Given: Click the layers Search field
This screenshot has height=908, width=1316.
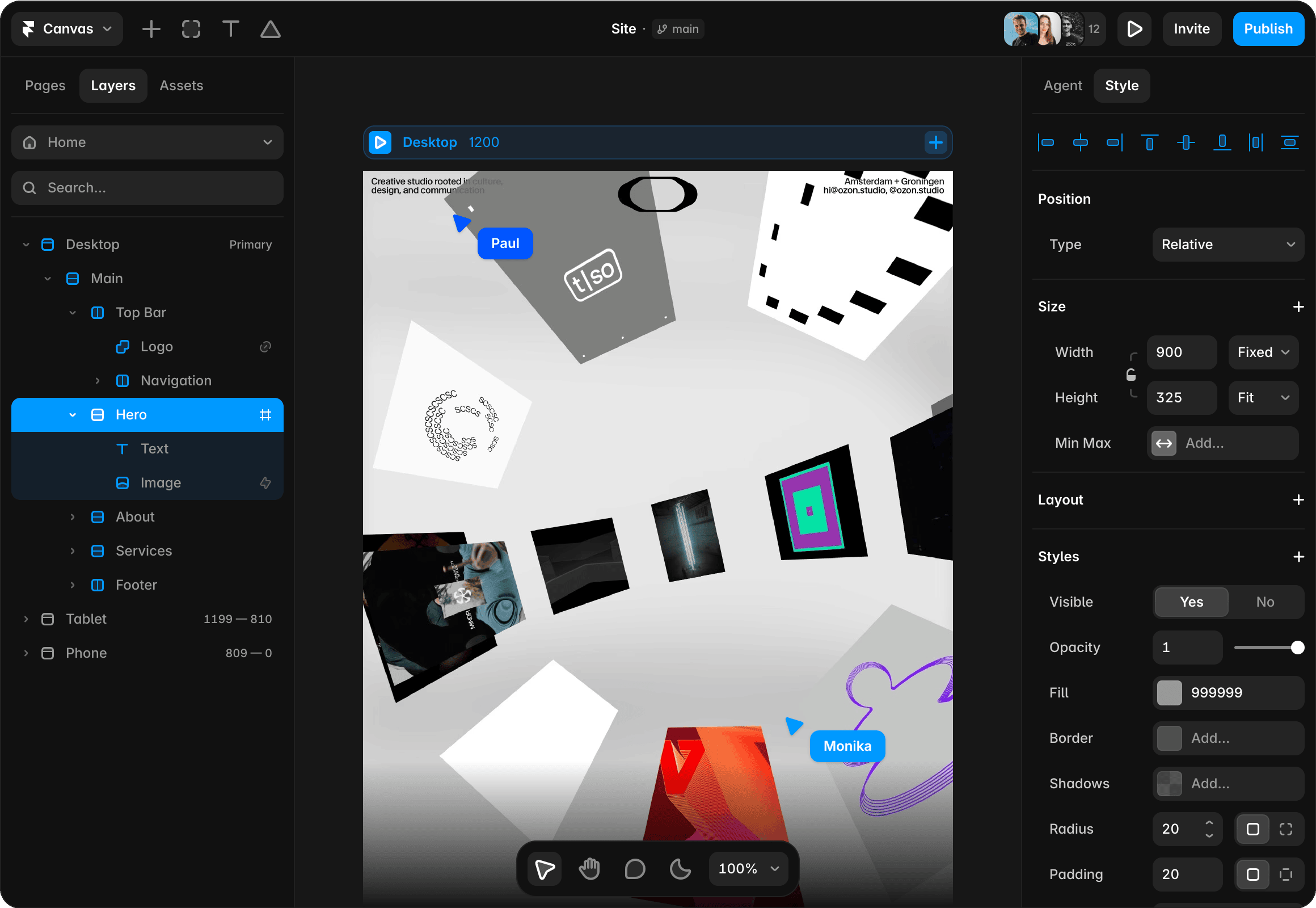Looking at the screenshot, I should [x=147, y=188].
